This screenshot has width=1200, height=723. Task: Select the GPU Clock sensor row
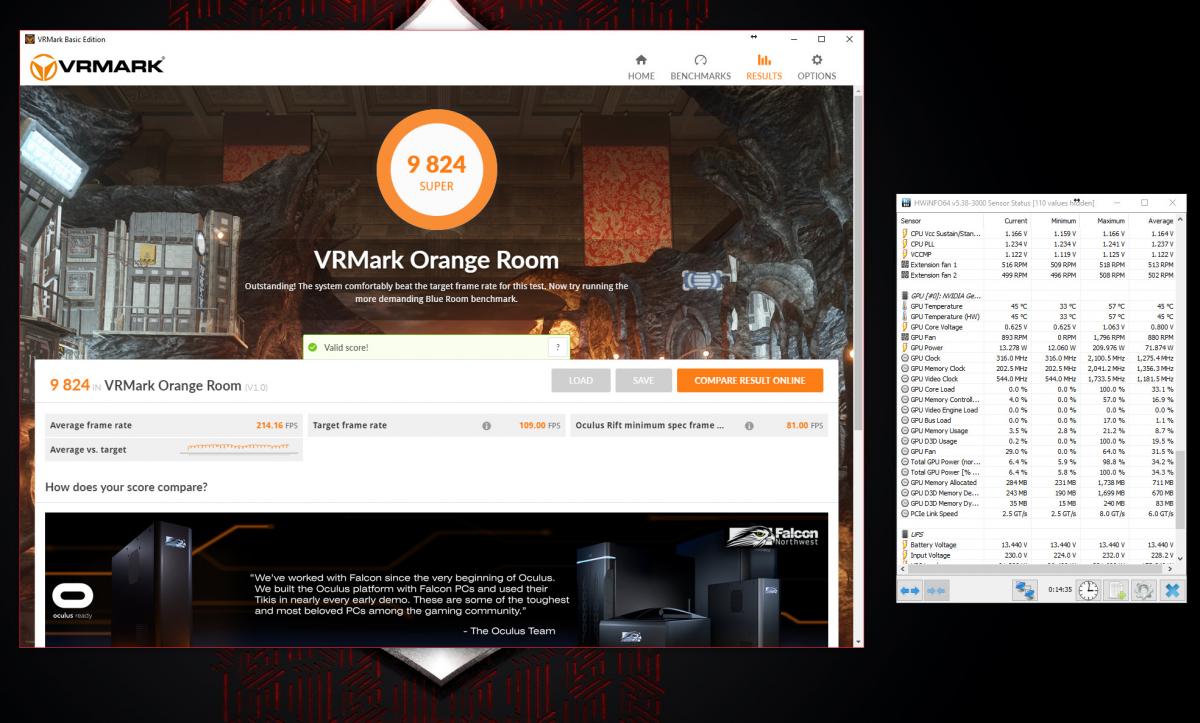tap(1037, 358)
